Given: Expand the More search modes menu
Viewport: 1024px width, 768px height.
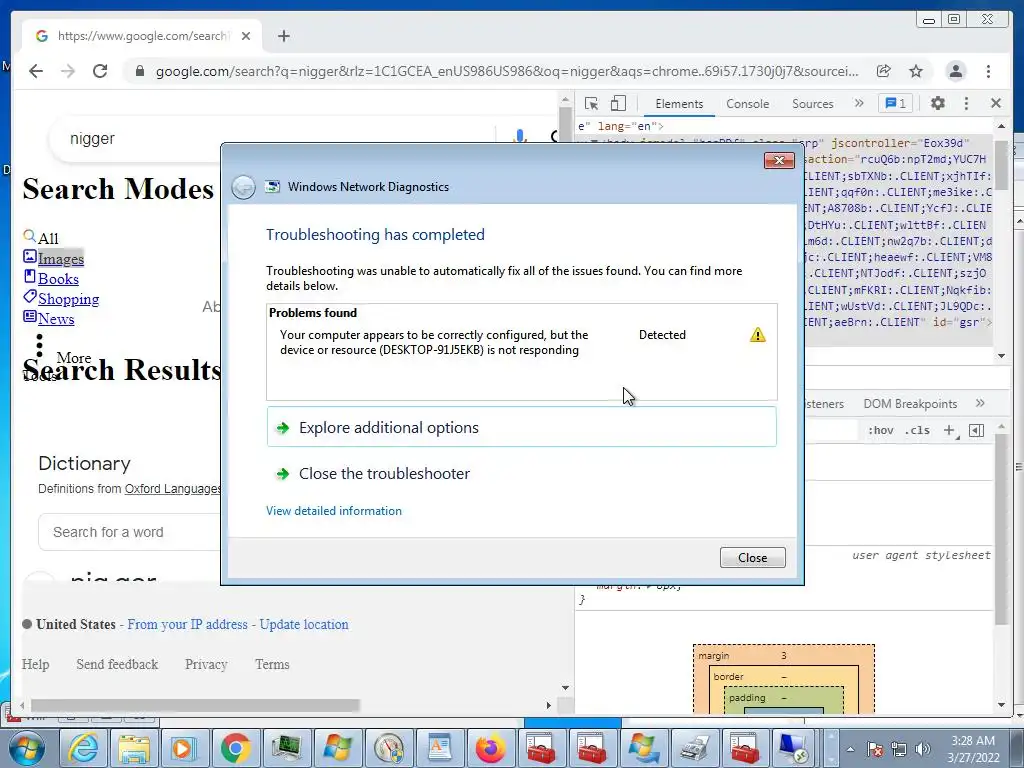Looking at the screenshot, I should pyautogui.click(x=73, y=357).
